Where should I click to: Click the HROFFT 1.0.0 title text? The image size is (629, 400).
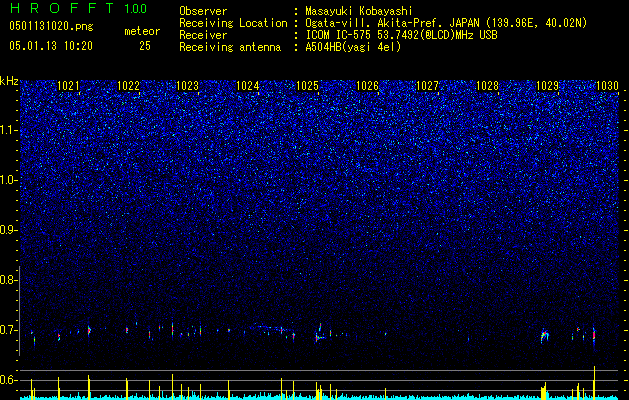(78, 8)
